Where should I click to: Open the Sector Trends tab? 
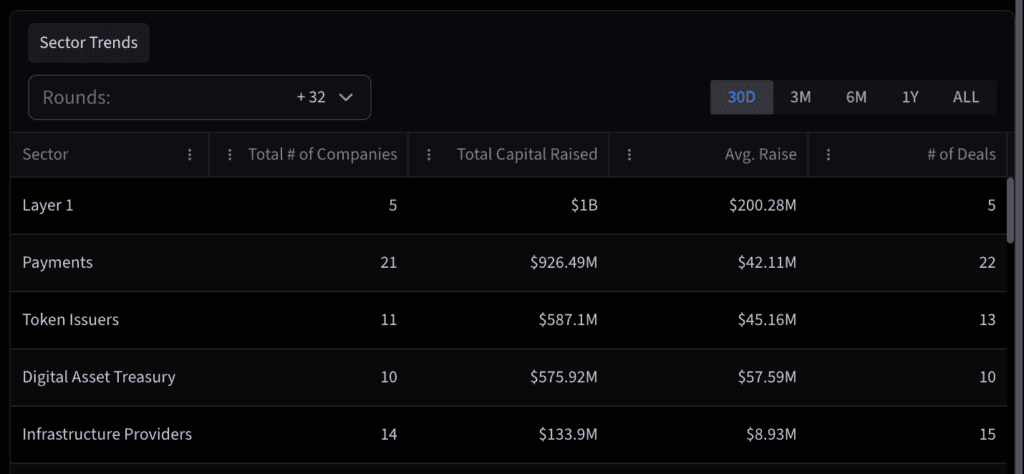89,43
